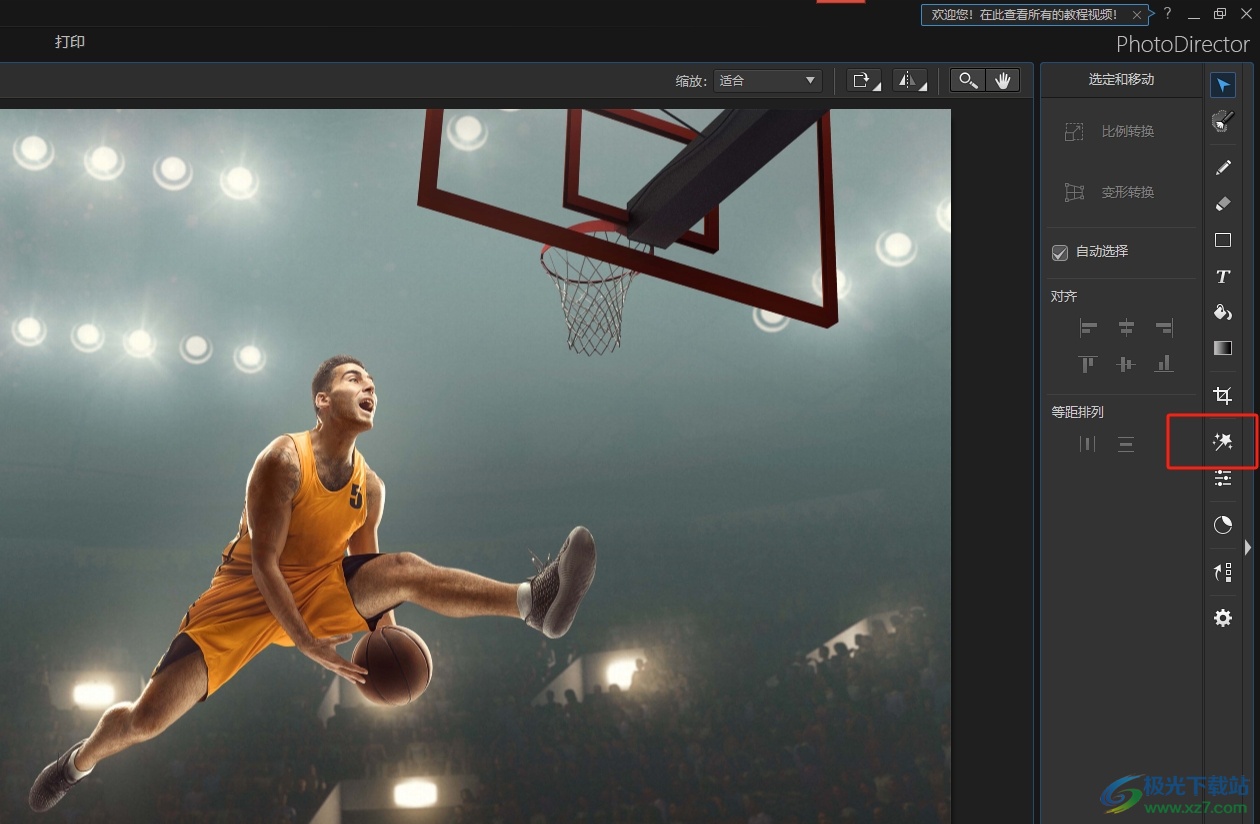The image size is (1260, 824).
Task: Open the 打印 menu
Action: 70,42
